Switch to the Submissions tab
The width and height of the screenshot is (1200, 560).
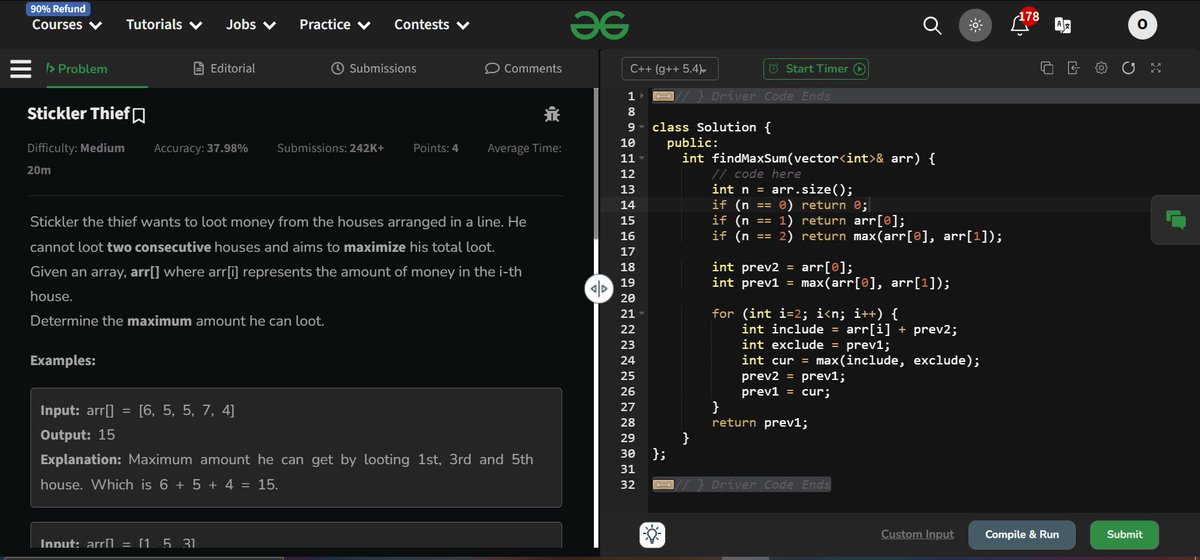pos(374,68)
